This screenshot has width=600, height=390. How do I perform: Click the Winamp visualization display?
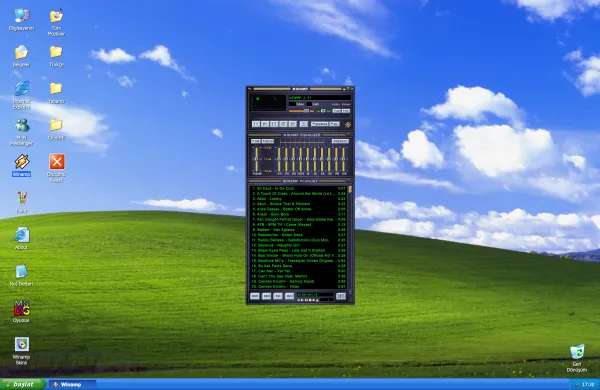[x=268, y=103]
